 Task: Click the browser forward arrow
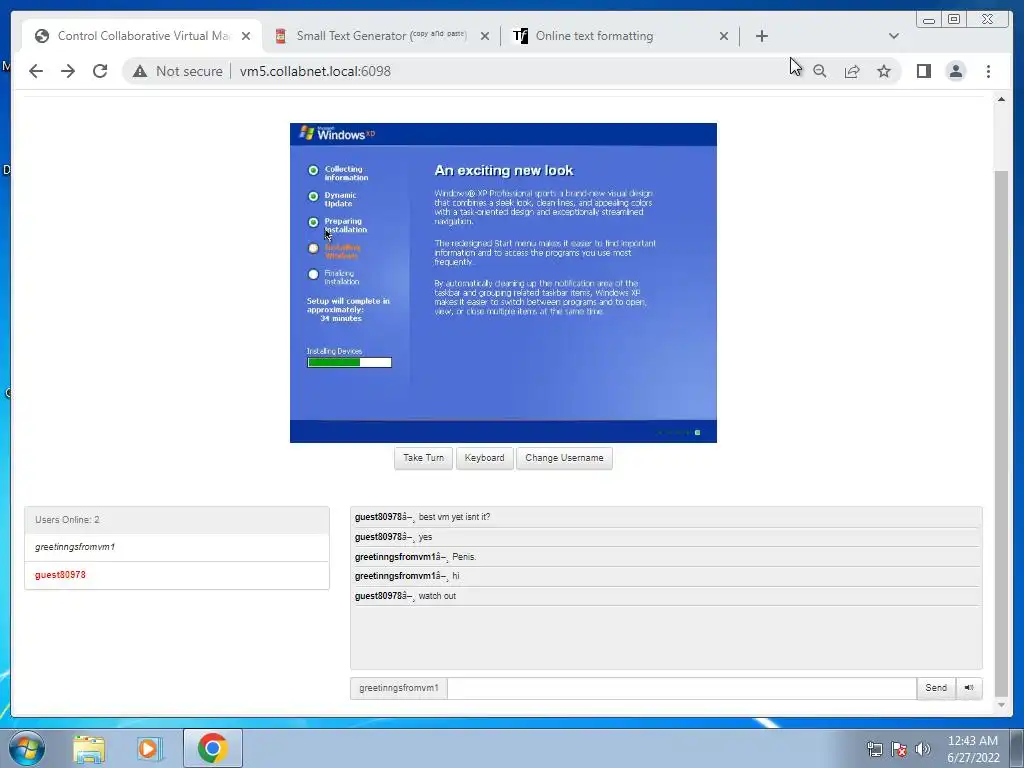click(68, 71)
